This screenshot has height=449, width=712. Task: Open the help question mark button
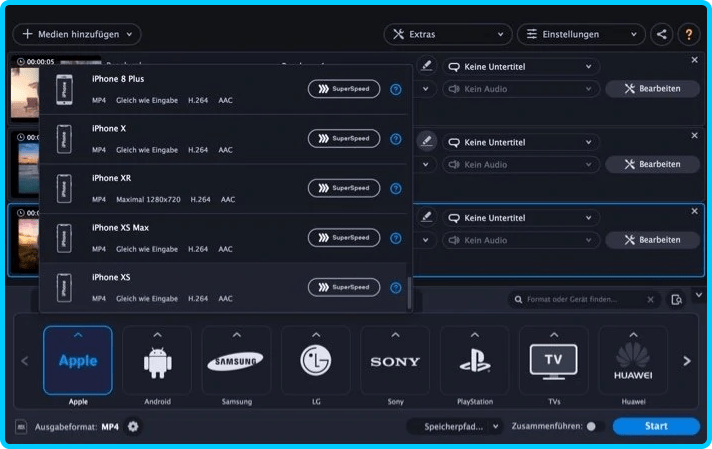click(x=688, y=34)
